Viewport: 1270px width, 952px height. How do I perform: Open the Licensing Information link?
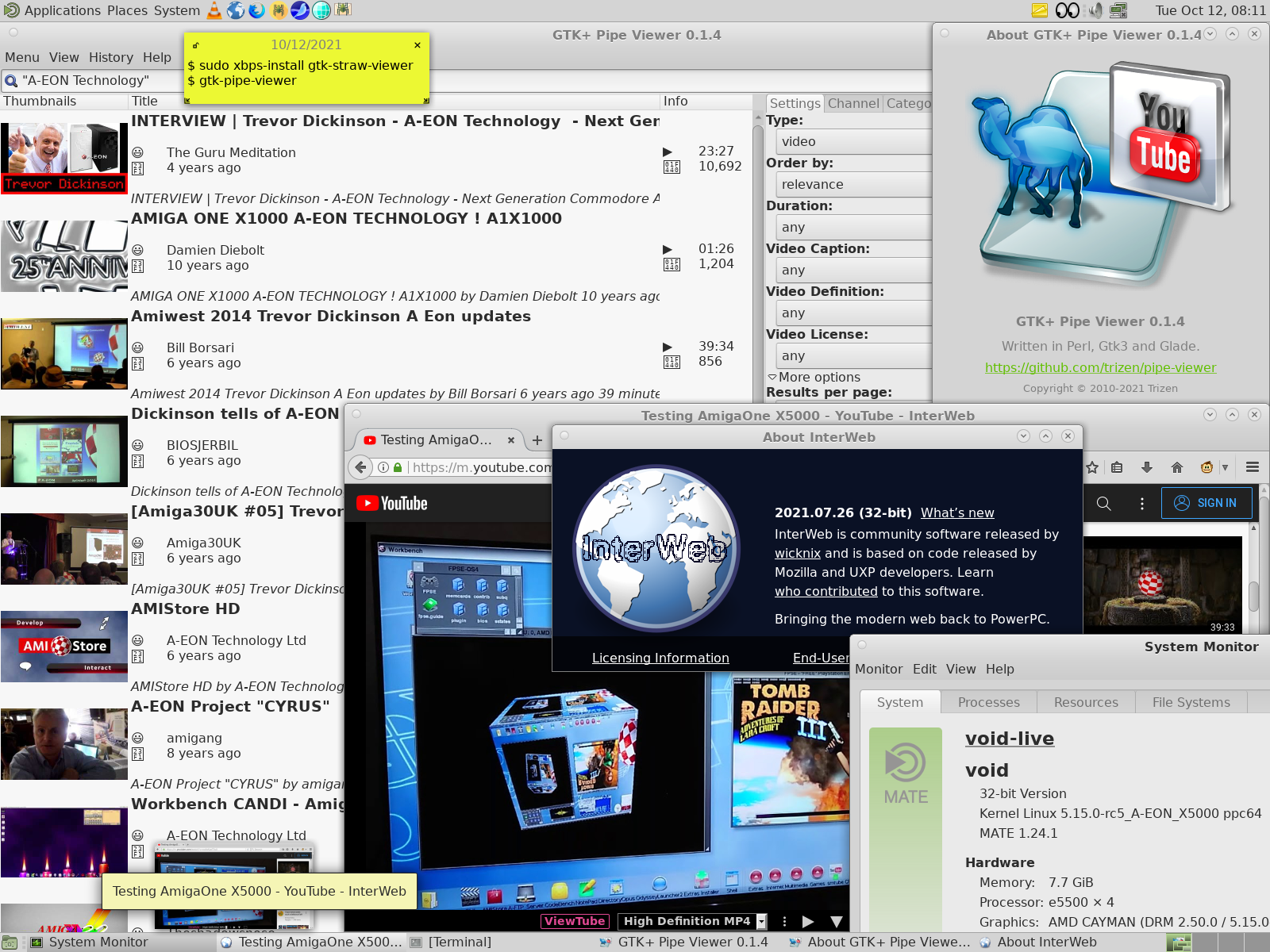click(660, 658)
